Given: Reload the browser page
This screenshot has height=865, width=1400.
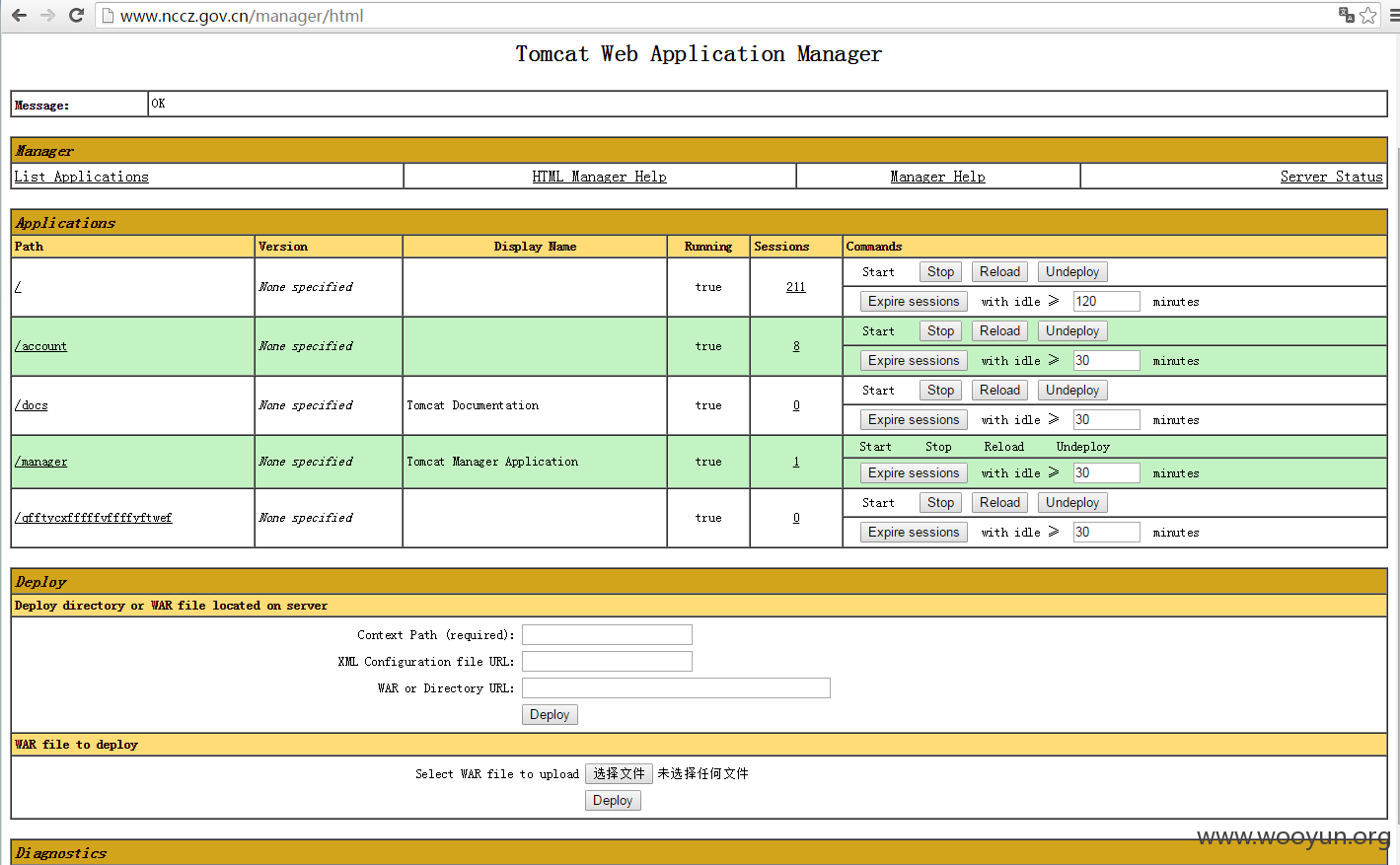Looking at the screenshot, I should [x=76, y=15].
